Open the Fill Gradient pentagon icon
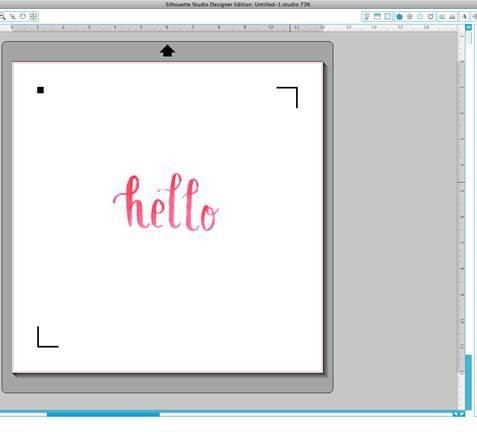The height and width of the screenshot is (432, 477). pyautogui.click(x=410, y=16)
